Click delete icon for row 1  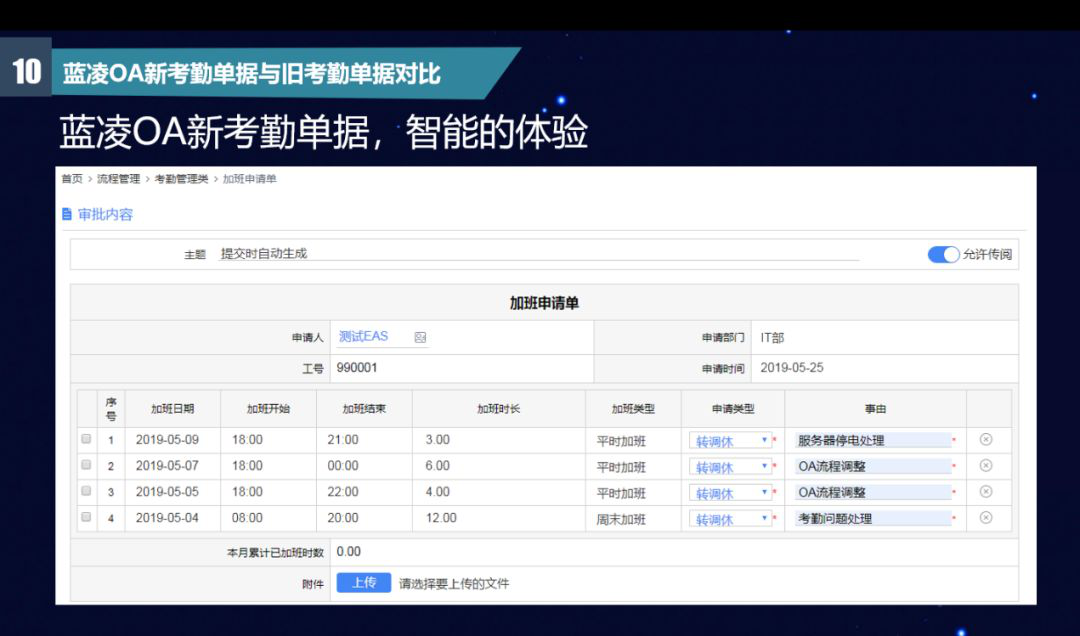[x=985, y=439]
